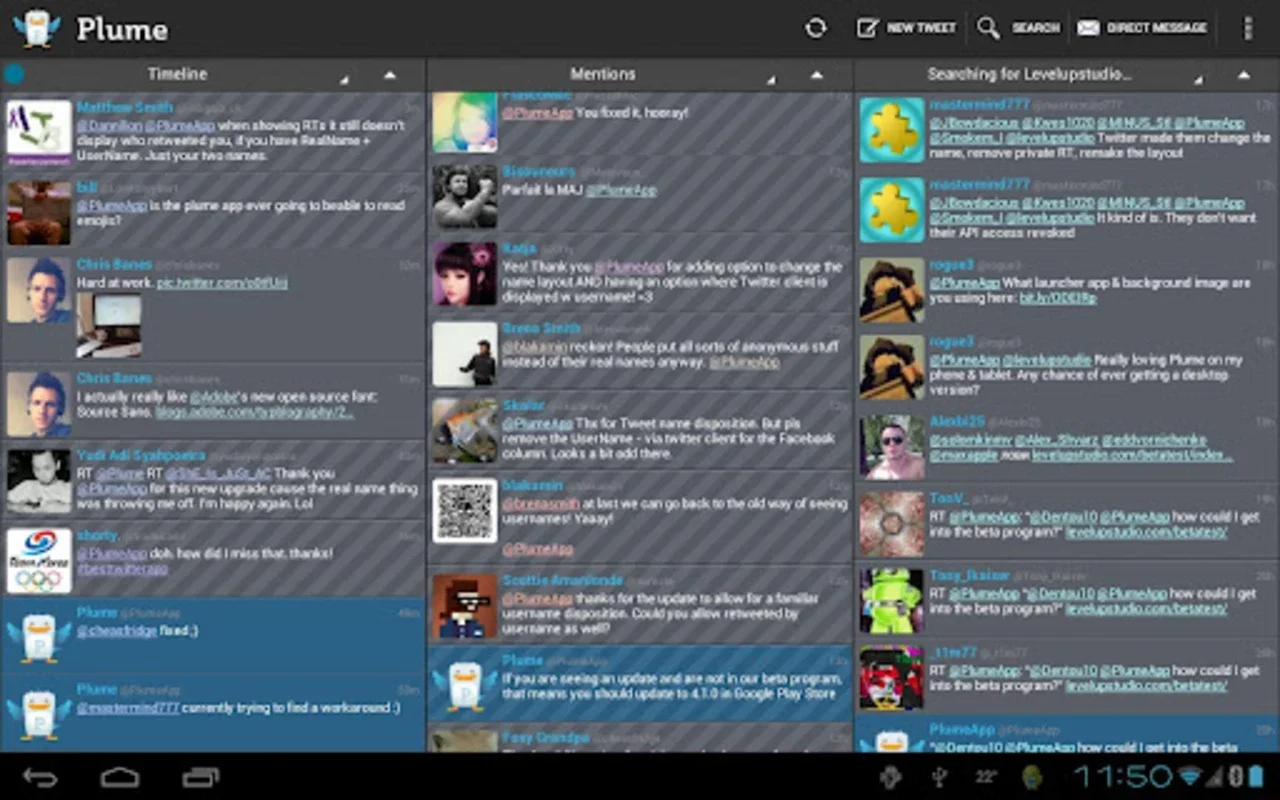Screen dimensions: 1280x800
Task: Open levelupstudio.com/betatest link in TaoV_'s tweet
Action: tap(1146, 532)
